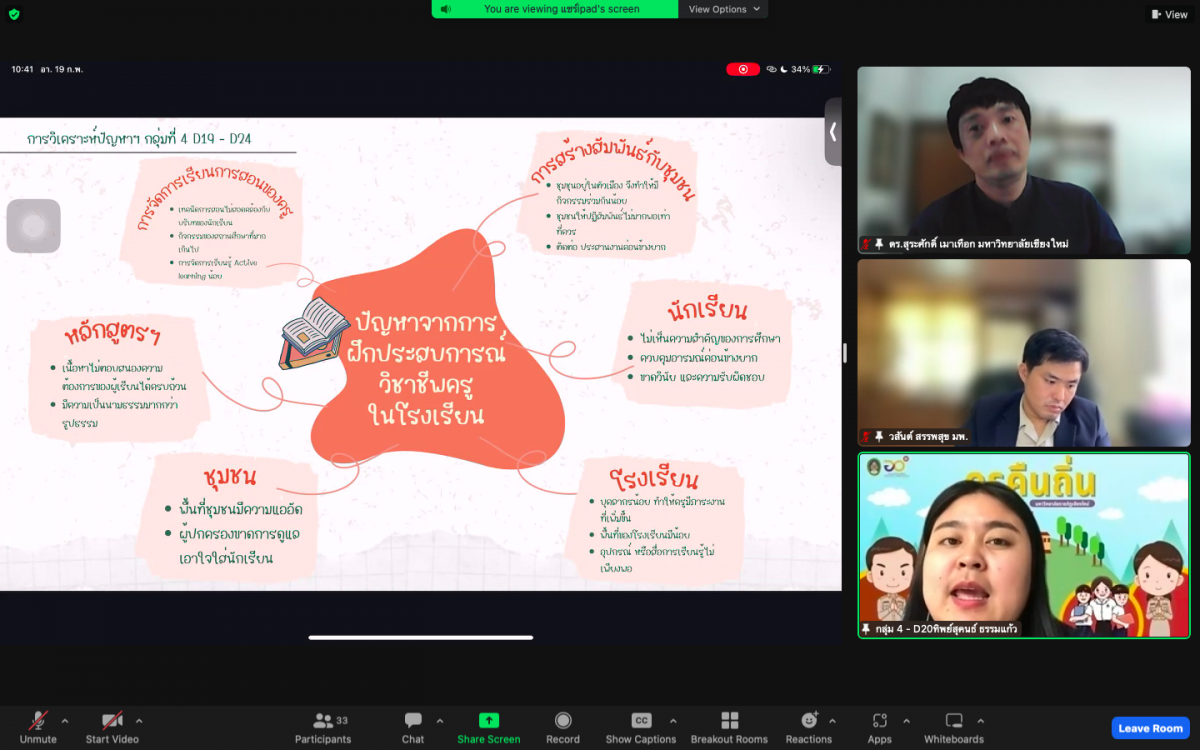This screenshot has width=1200, height=750.
Task: Start recording with the Record button
Action: pyautogui.click(x=563, y=727)
